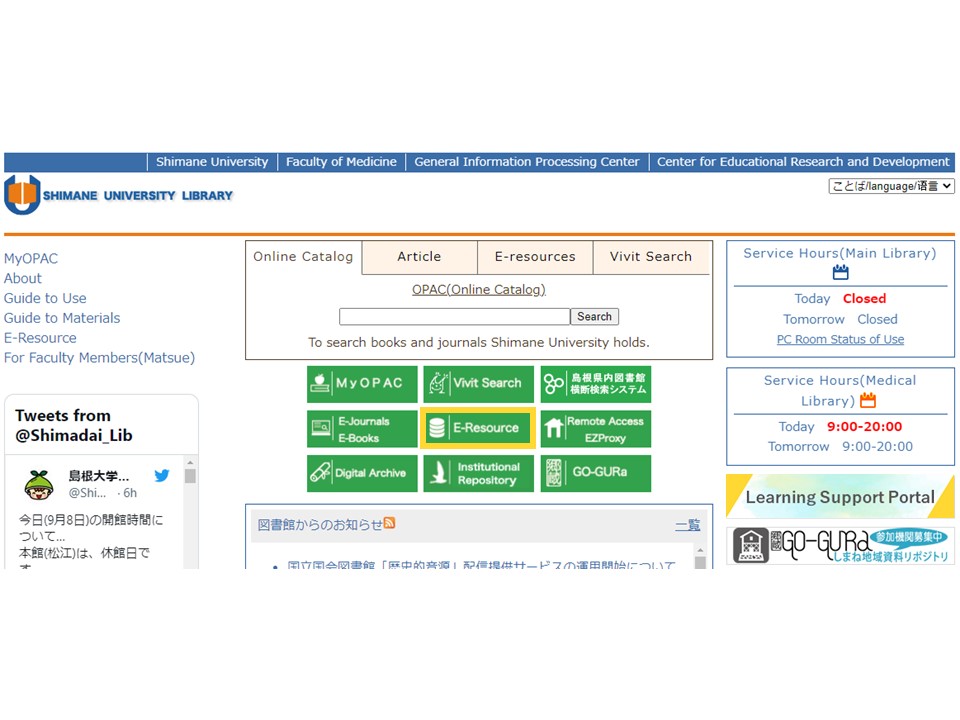The height and width of the screenshot is (720, 960).
Task: Click the RSS feed icon beside 図書館からのお知らせ
Action: point(389,523)
